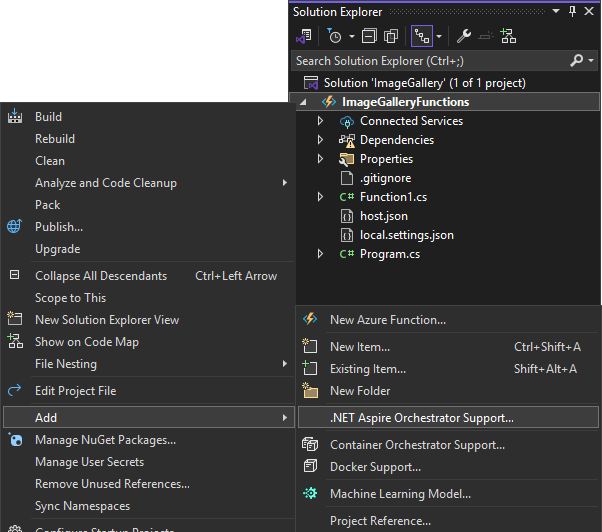Image resolution: width=602 pixels, height=532 pixels.
Task: Select host.json in the tree
Action: click(384, 216)
